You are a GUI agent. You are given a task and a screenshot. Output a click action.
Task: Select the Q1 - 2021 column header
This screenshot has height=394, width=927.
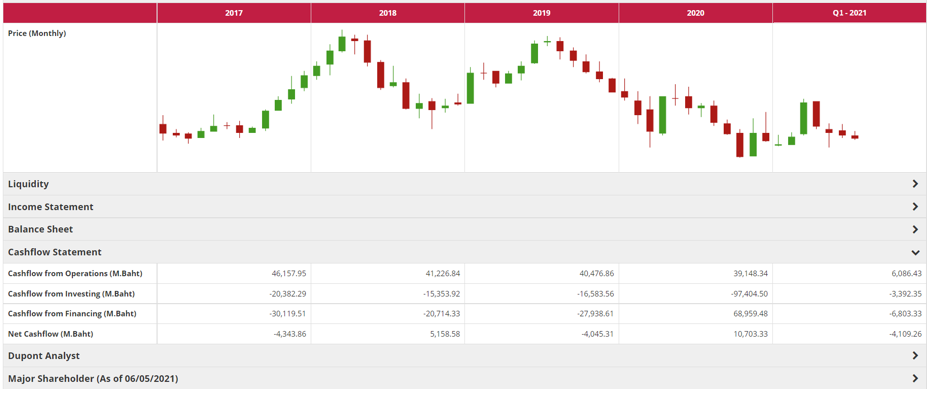pos(850,12)
